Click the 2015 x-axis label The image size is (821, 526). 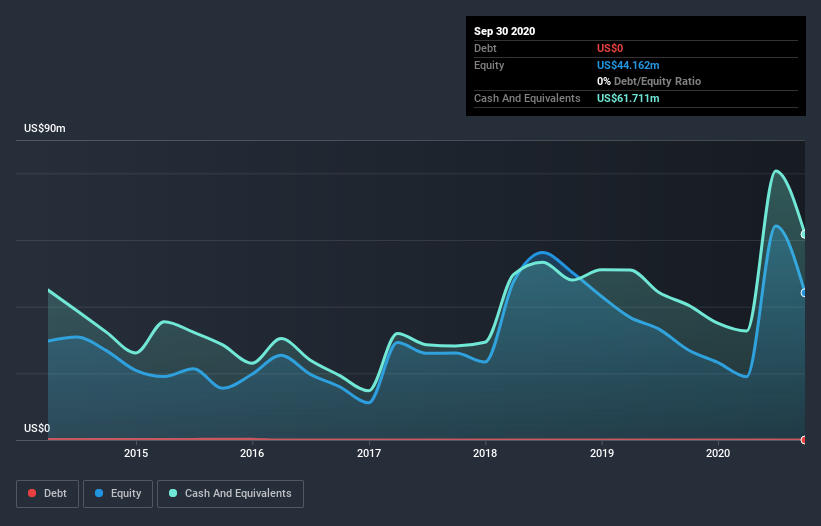(136, 453)
